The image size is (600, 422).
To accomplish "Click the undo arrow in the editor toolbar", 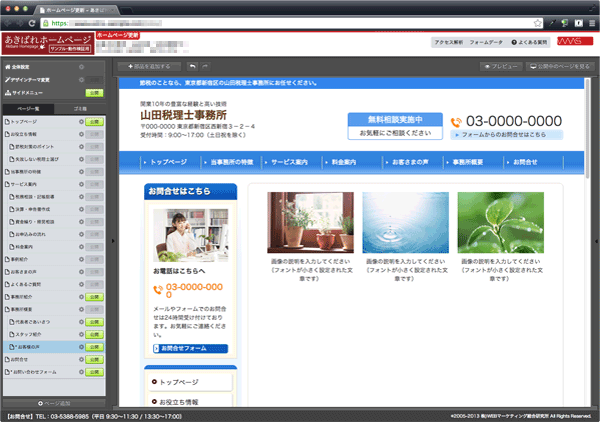I will 191,66.
